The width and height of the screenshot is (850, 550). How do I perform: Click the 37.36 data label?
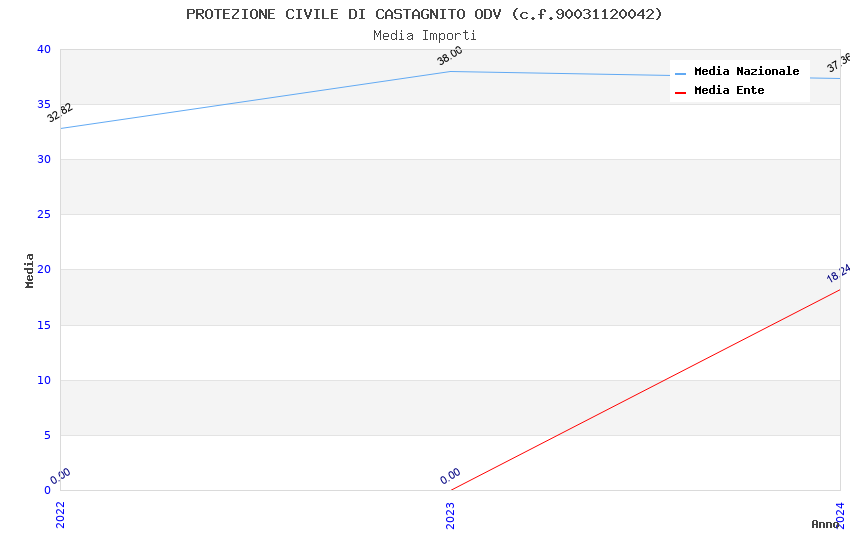tap(838, 63)
